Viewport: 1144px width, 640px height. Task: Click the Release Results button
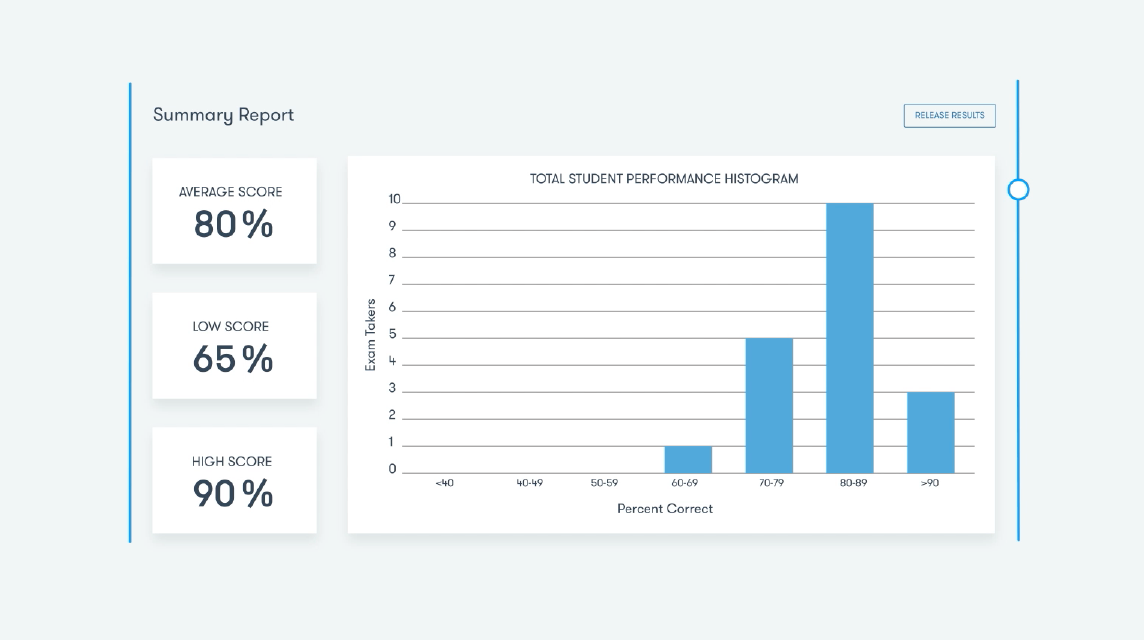click(x=949, y=115)
